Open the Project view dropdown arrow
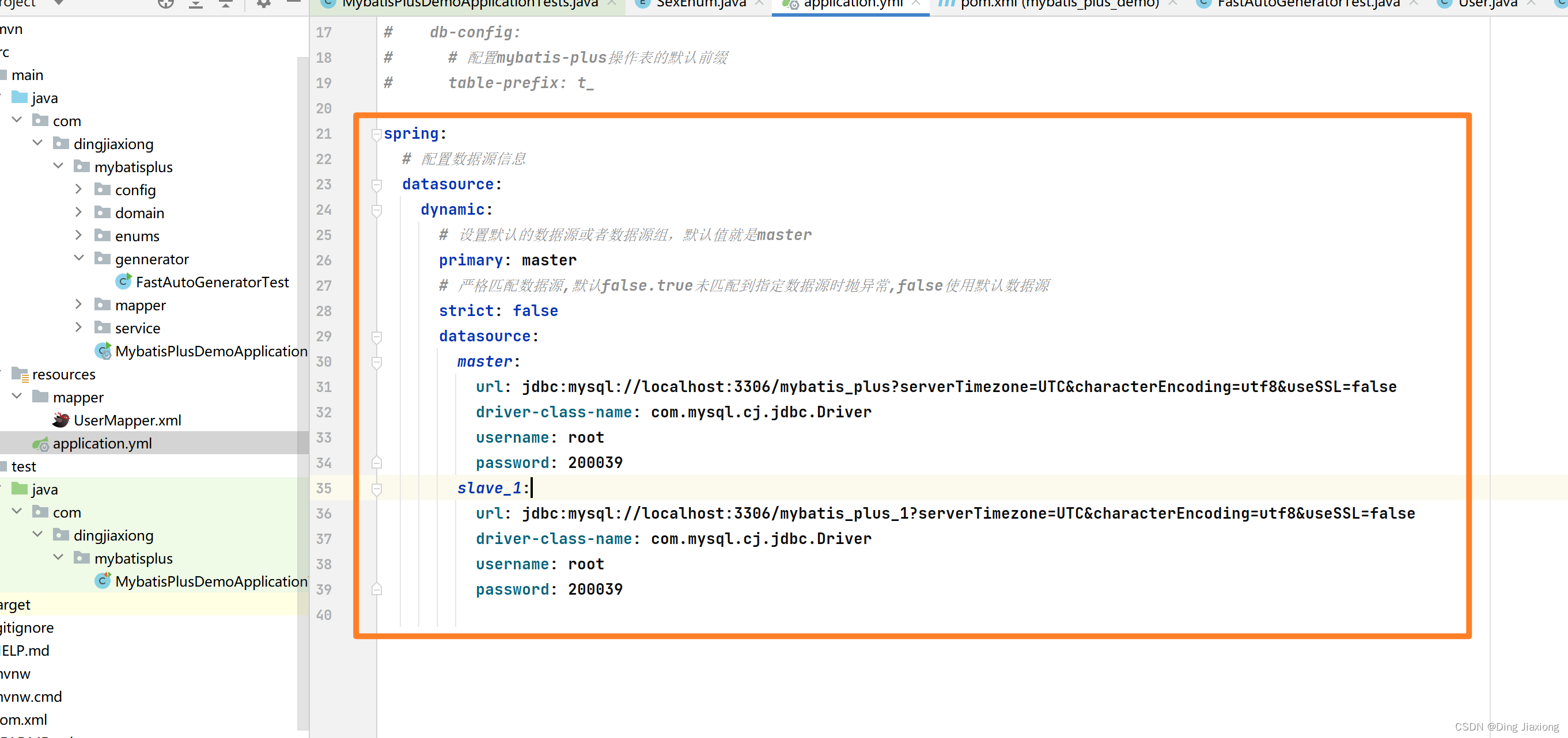1568x738 pixels. click(x=58, y=2)
